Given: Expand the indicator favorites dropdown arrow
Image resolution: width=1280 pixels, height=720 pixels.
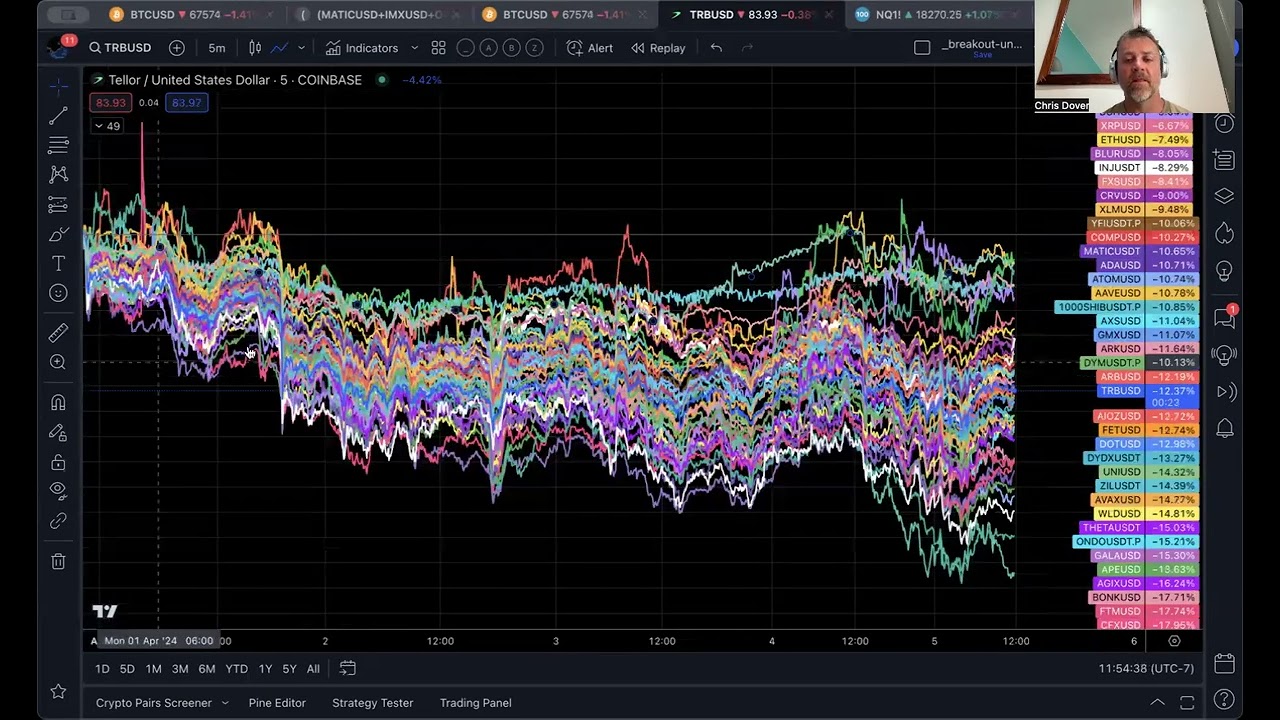Looking at the screenshot, I should pyautogui.click(x=415, y=48).
